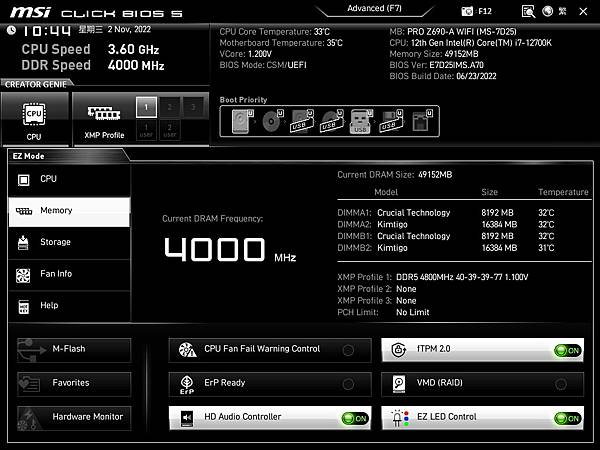Click the clock icon beside the time
This screenshot has width=600, height=450.
click(x=11, y=30)
